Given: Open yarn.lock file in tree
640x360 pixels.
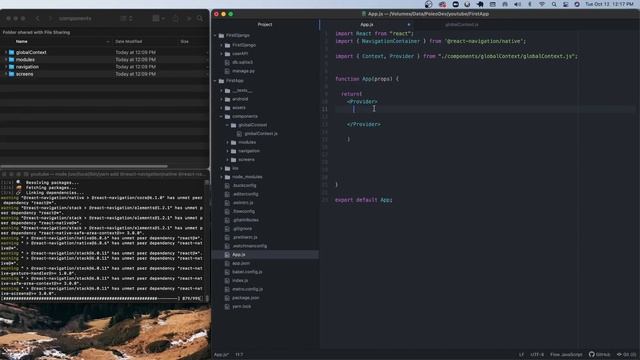Looking at the screenshot, I should point(241,307).
